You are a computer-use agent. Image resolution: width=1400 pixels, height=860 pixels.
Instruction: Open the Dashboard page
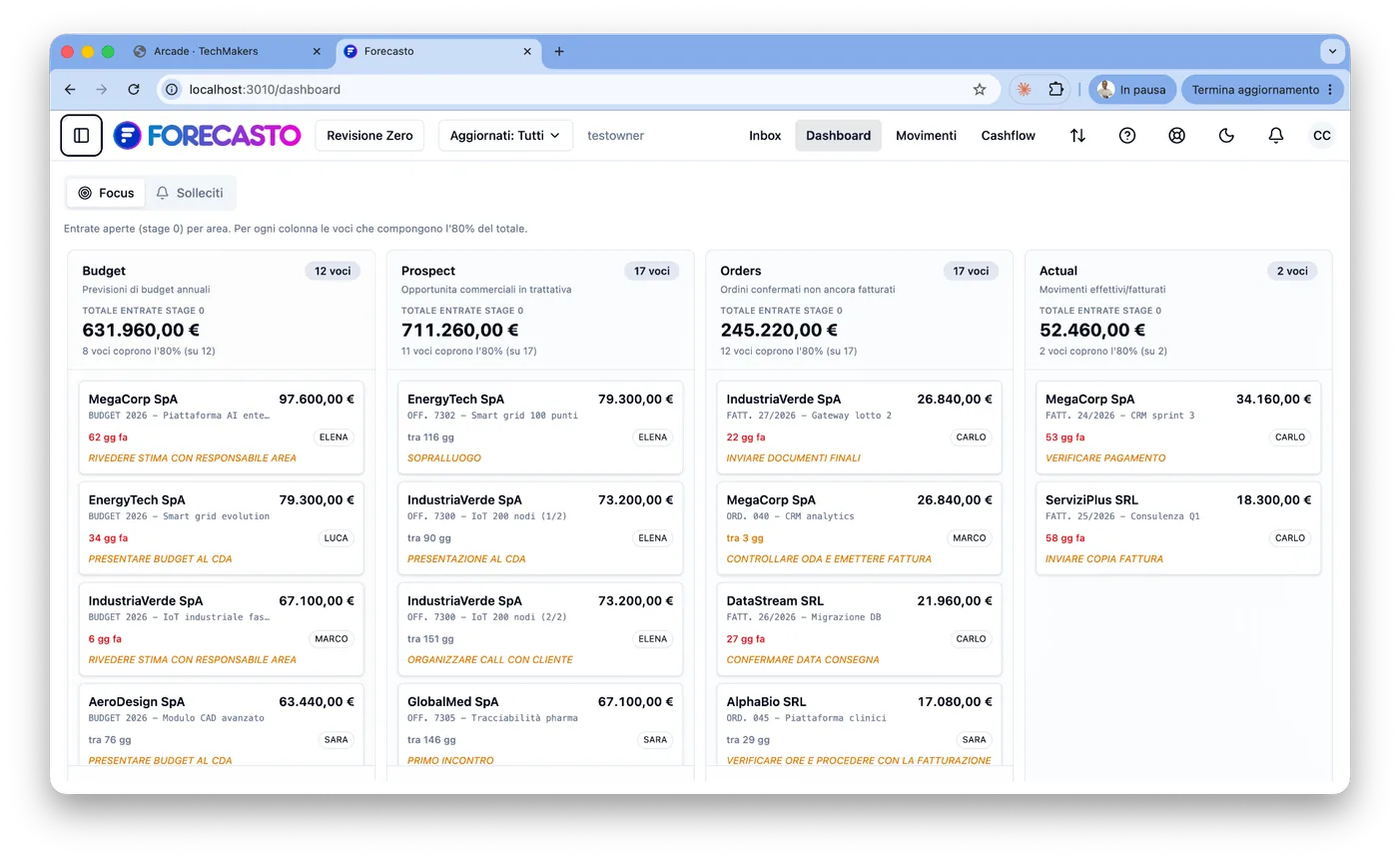[x=838, y=136]
